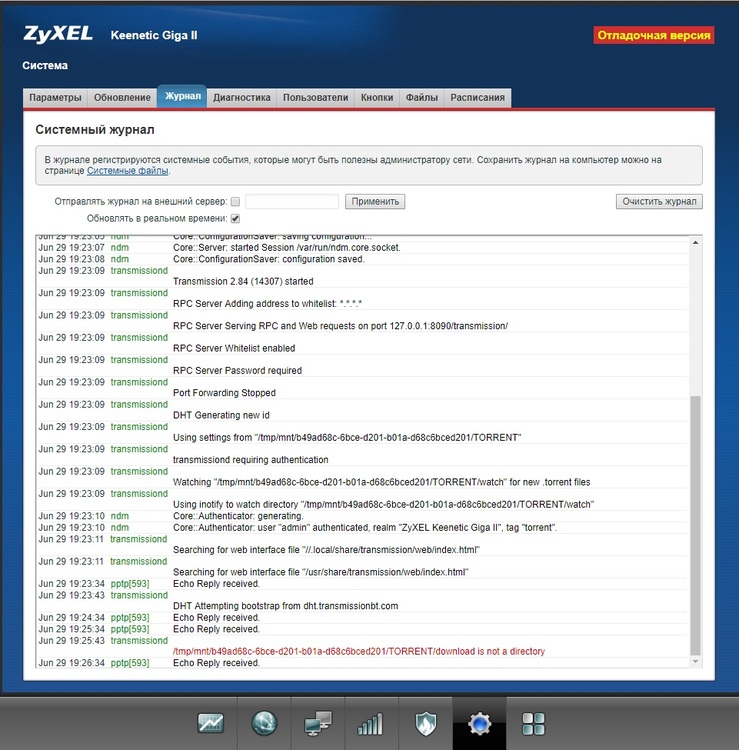The width and height of the screenshot is (739, 750).
Task: Click the log scrollbar down arrow
Action: coord(695,662)
